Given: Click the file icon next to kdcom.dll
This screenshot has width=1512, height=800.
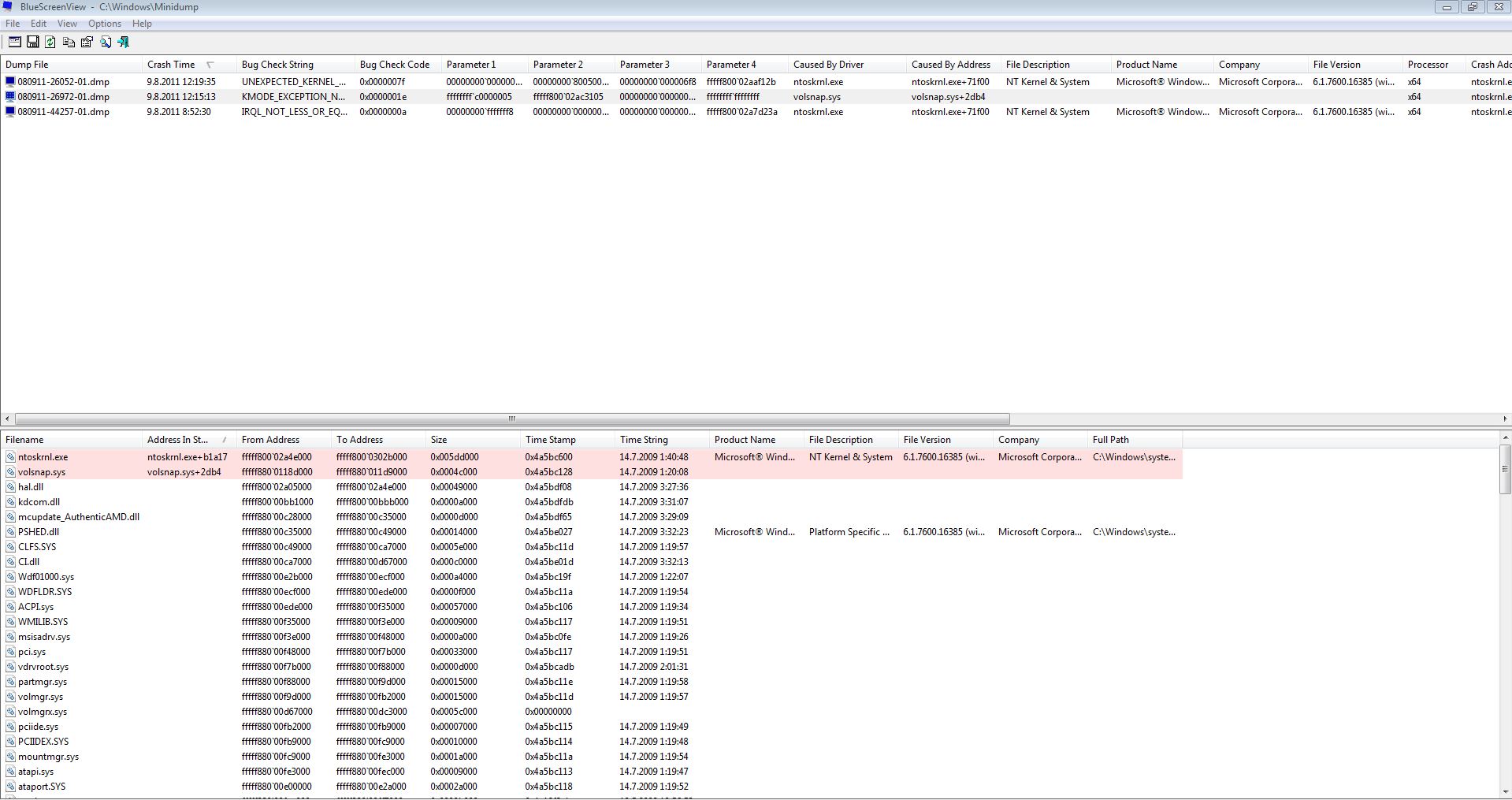Looking at the screenshot, I should (10, 501).
